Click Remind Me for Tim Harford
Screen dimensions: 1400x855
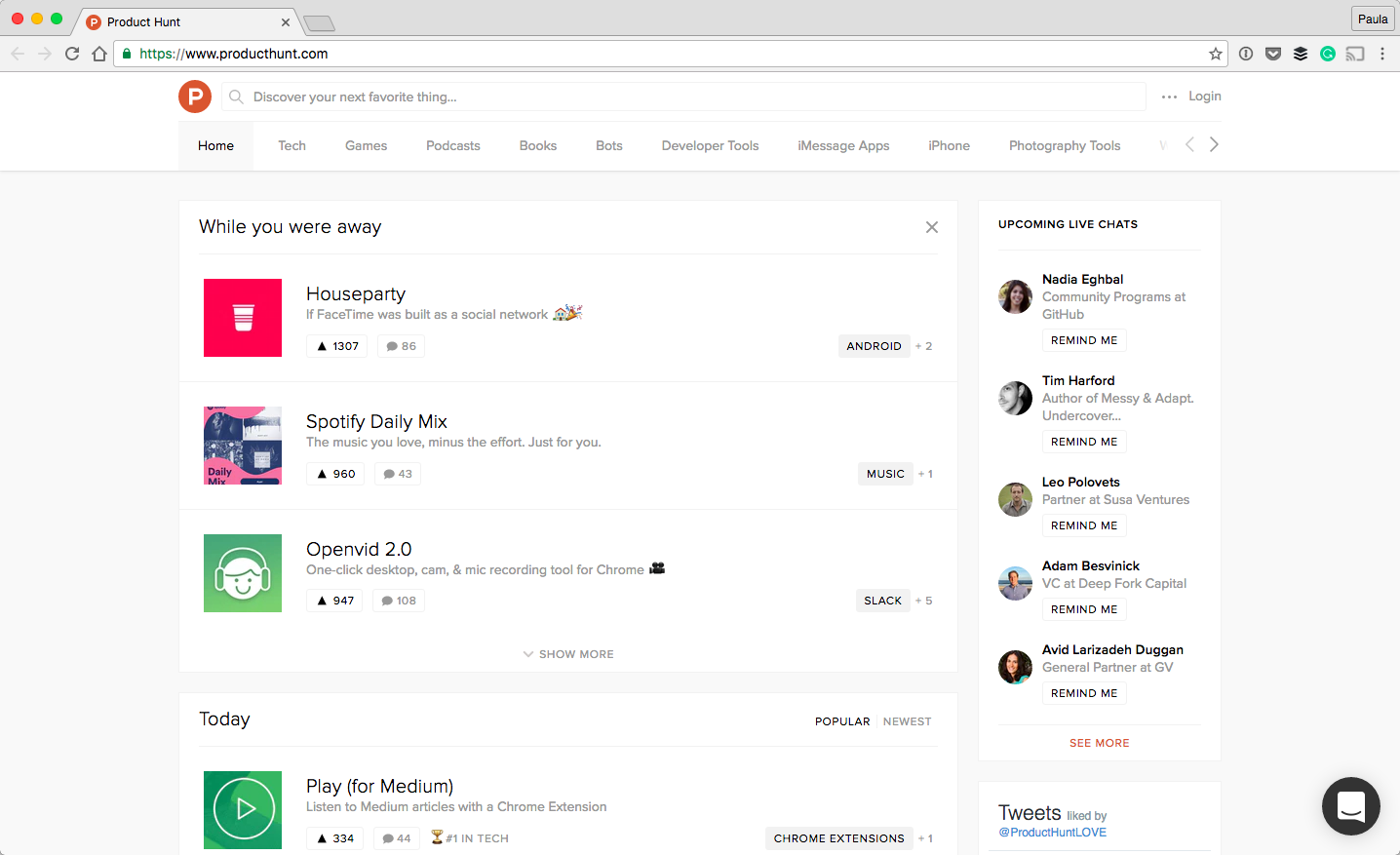point(1084,442)
